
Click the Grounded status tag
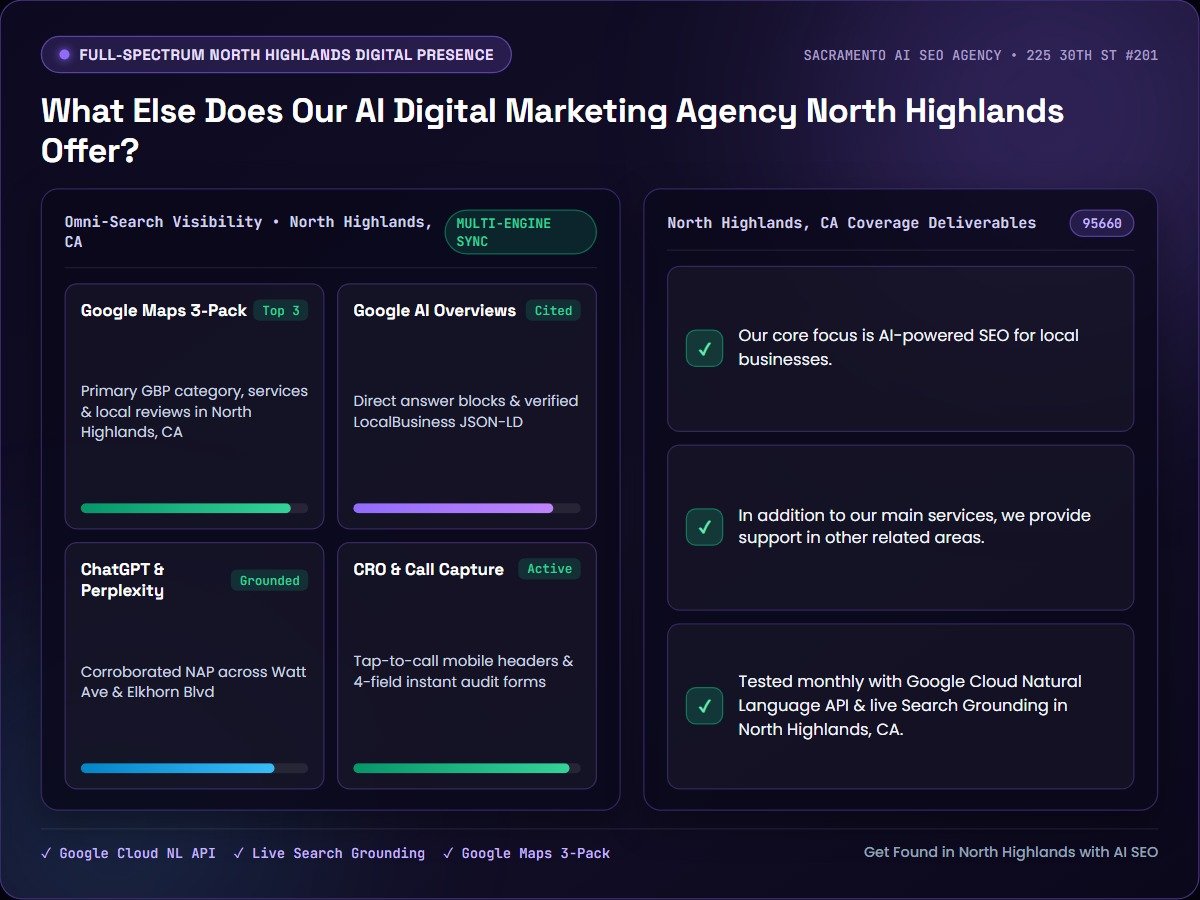tap(270, 580)
